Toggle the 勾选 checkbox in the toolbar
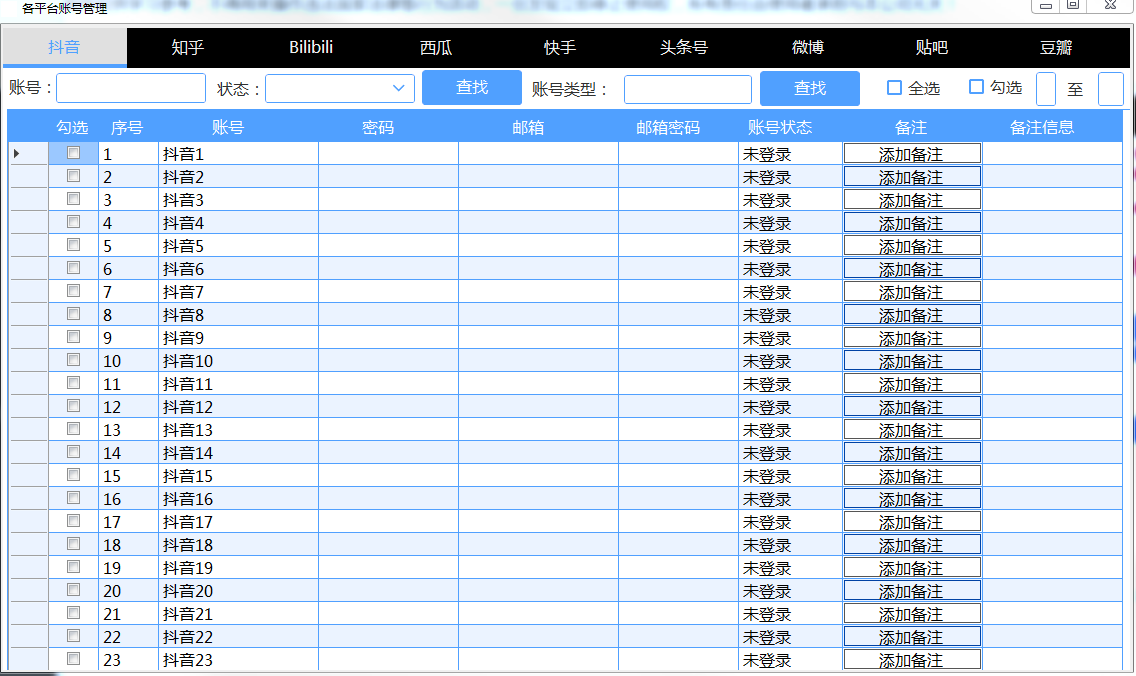1136x676 pixels. click(x=977, y=87)
